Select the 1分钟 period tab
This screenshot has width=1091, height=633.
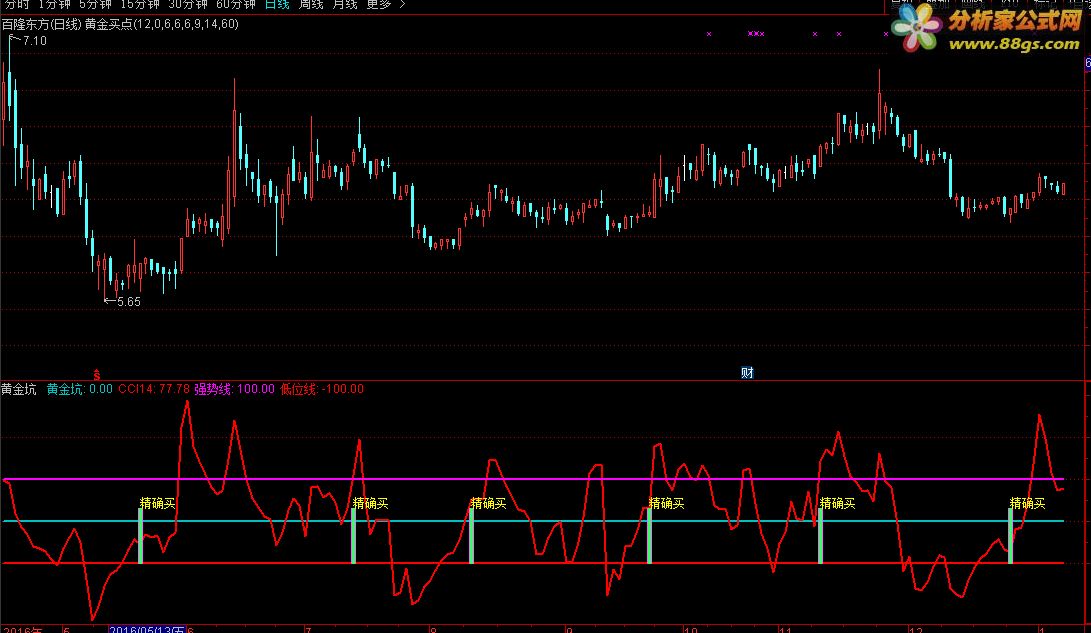54,4
